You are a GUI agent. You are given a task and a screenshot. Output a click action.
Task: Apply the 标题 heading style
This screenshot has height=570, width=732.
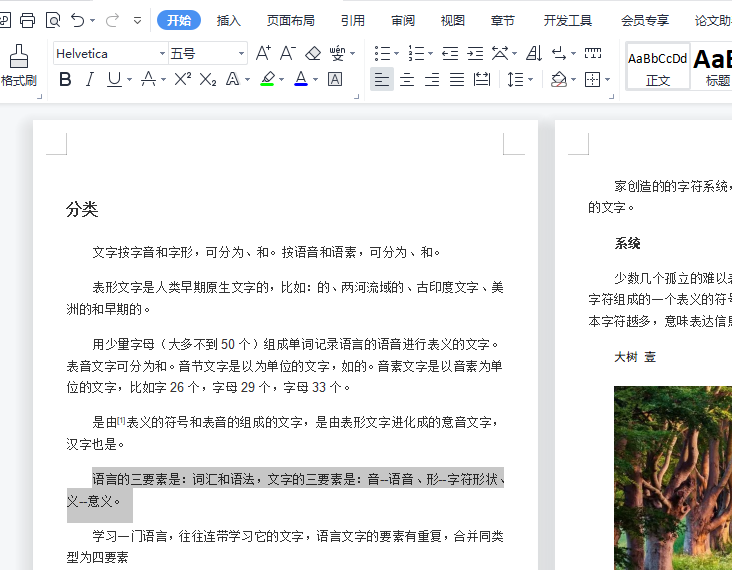tap(711, 67)
